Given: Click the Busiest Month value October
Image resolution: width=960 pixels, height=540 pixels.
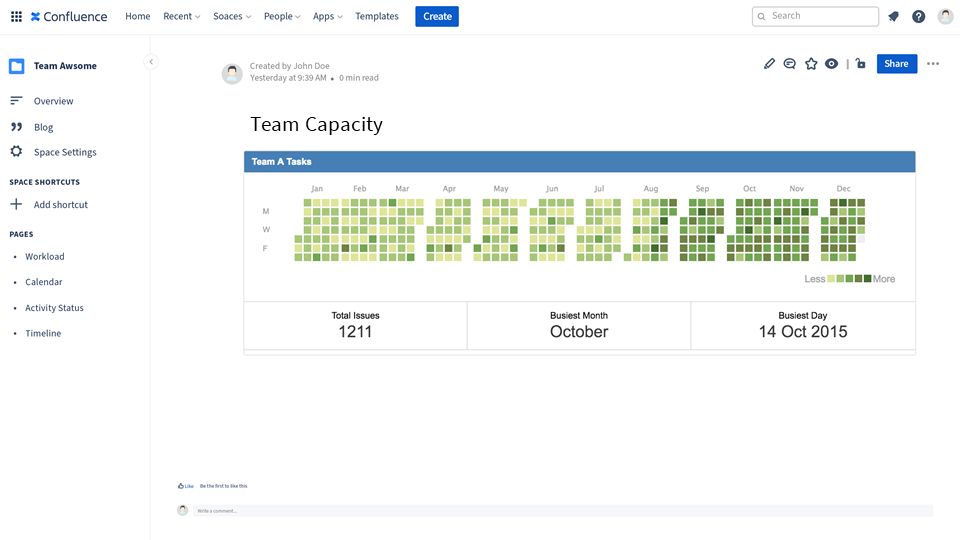Looking at the screenshot, I should click(579, 332).
